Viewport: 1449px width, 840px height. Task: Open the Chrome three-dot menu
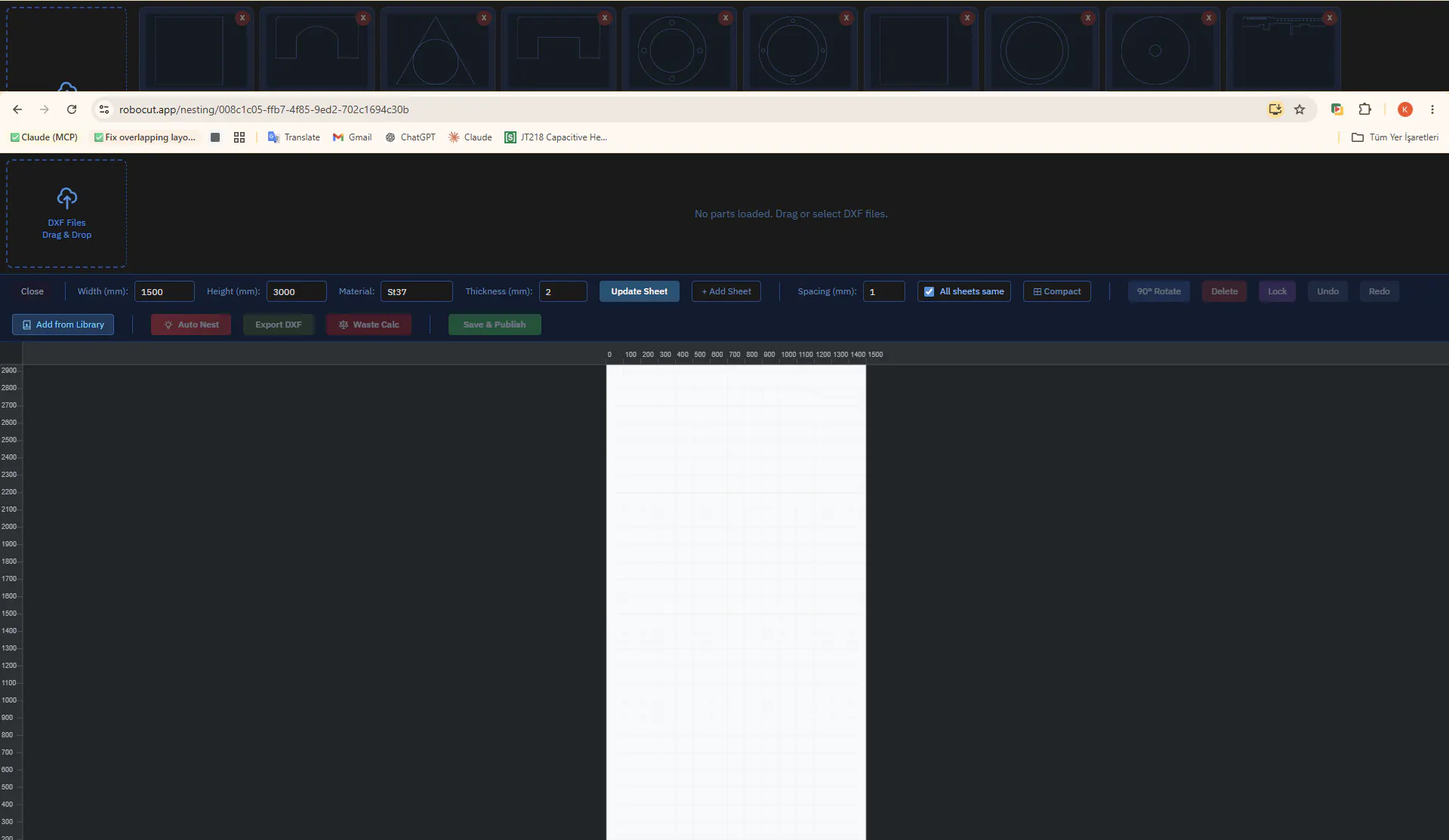[x=1432, y=109]
